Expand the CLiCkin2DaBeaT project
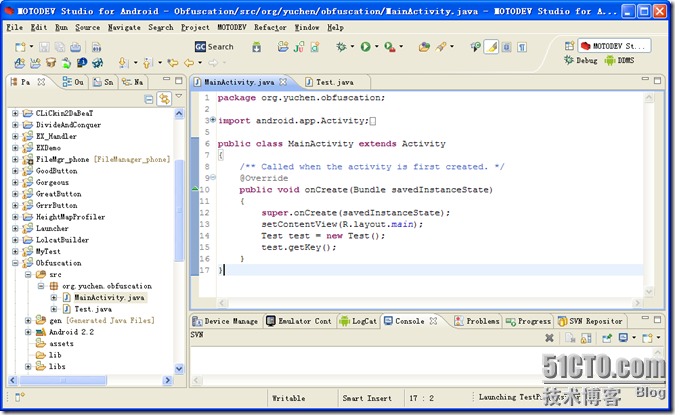 15,113
